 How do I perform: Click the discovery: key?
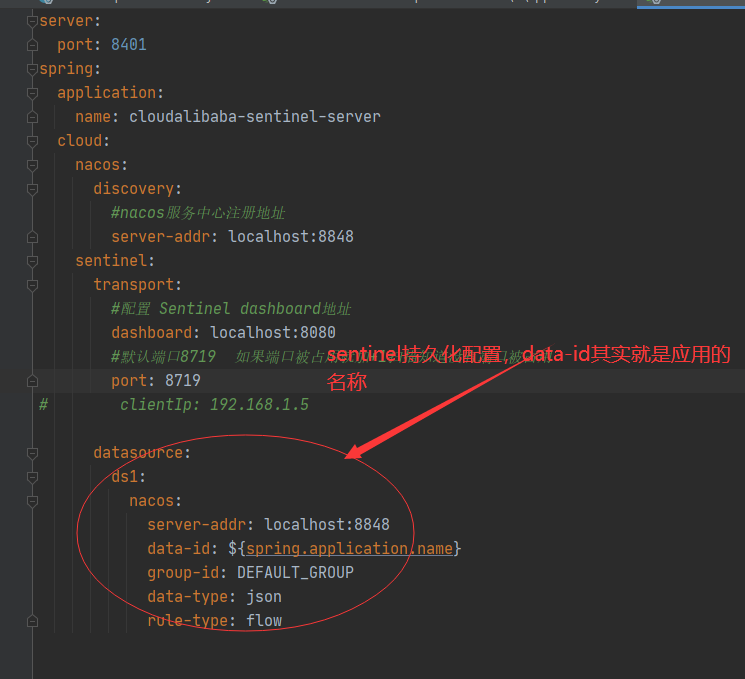tap(137, 189)
